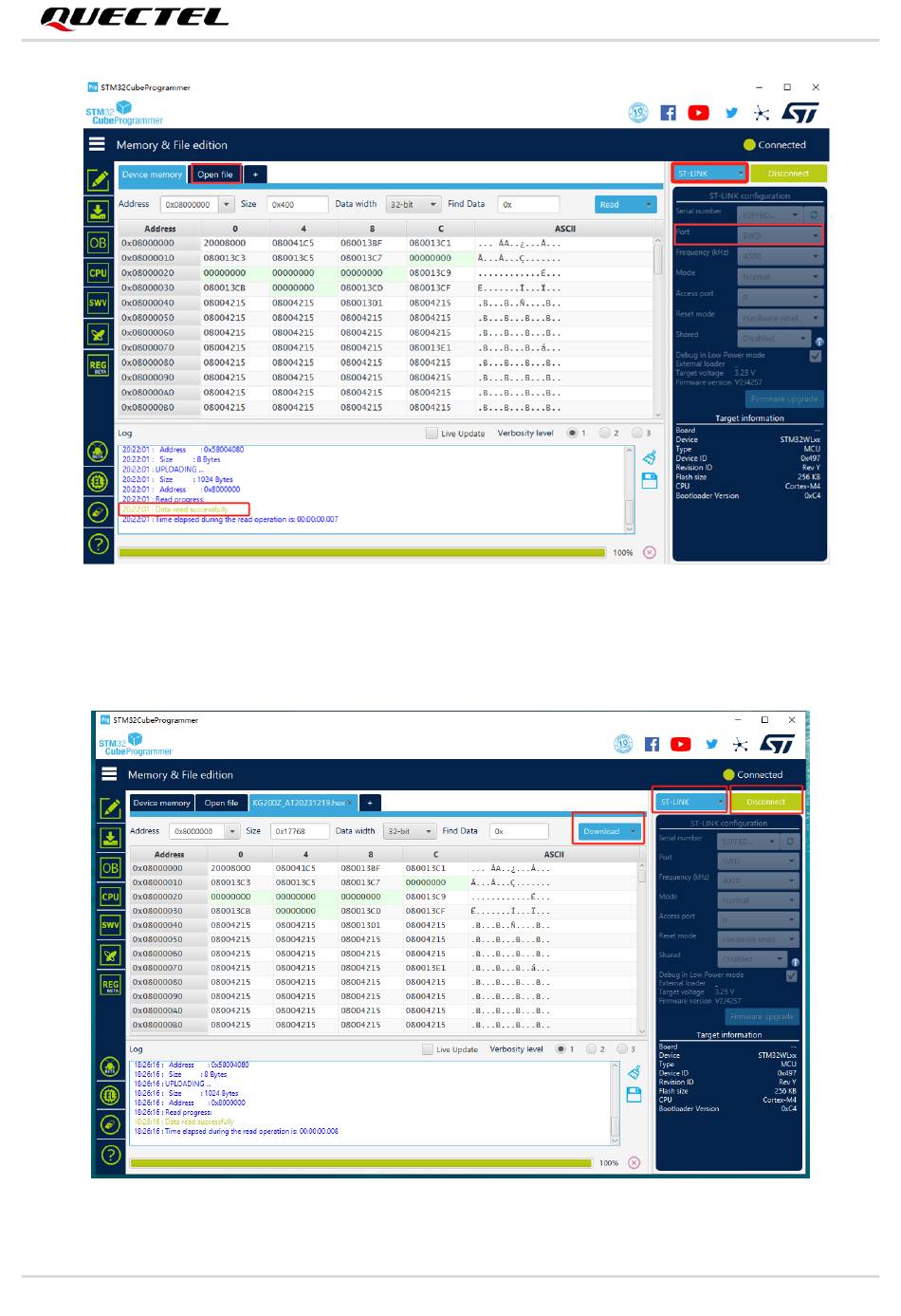
Task: Open the Data width 32-bit dropdown, lower window
Action: click(x=410, y=831)
